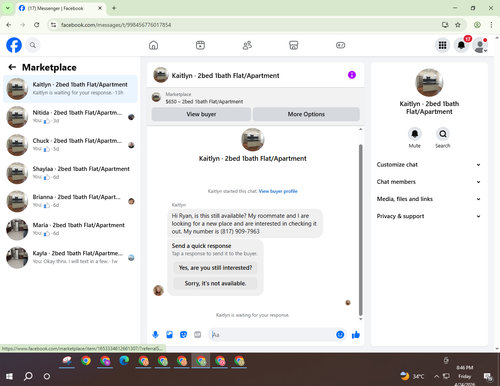This screenshot has width=500, height=386.
Task: Record a voice clip with microphone
Action: [x=155, y=335]
